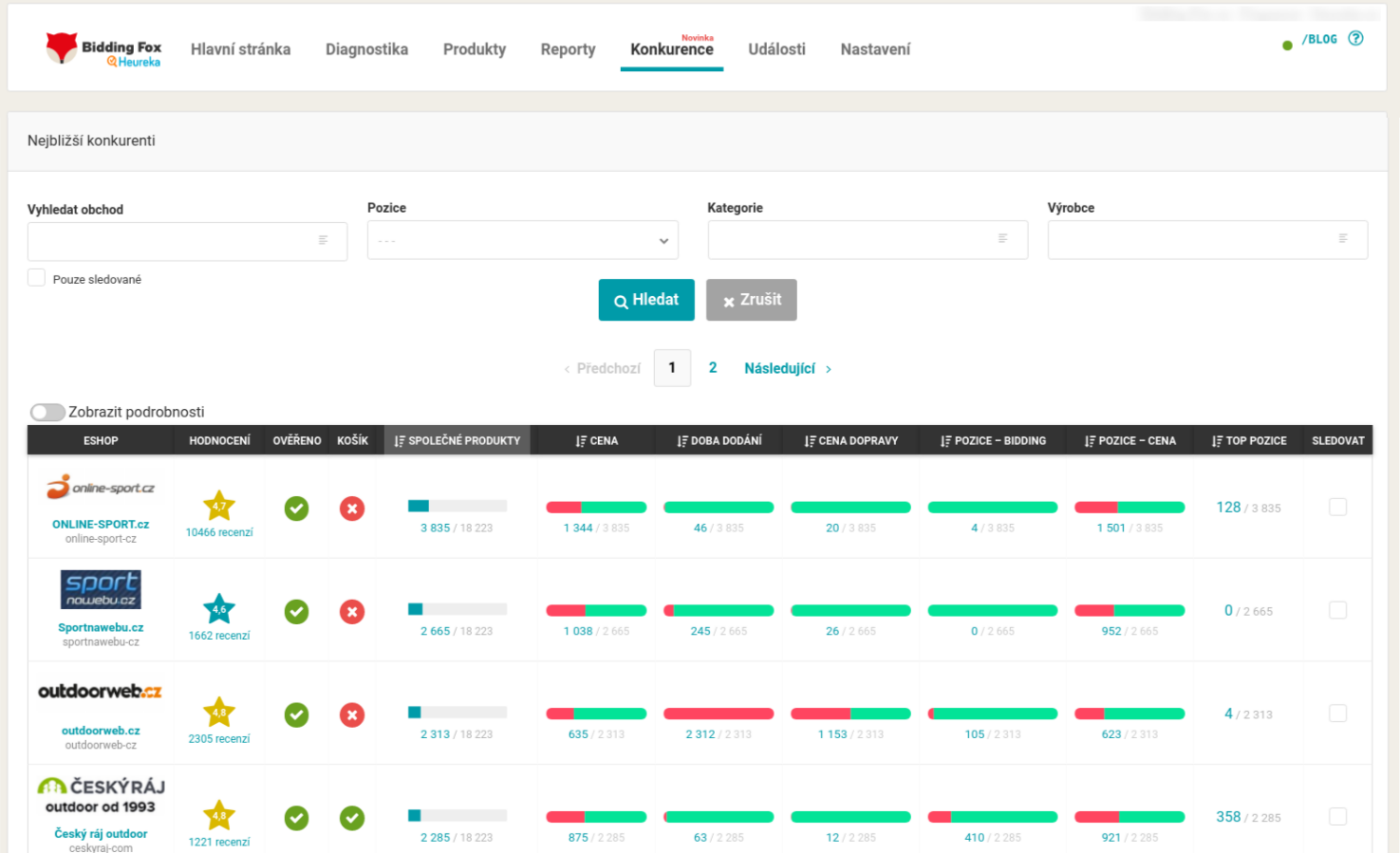Sort by Společné produkty column
Screen dimensions: 1400x853
(457, 440)
